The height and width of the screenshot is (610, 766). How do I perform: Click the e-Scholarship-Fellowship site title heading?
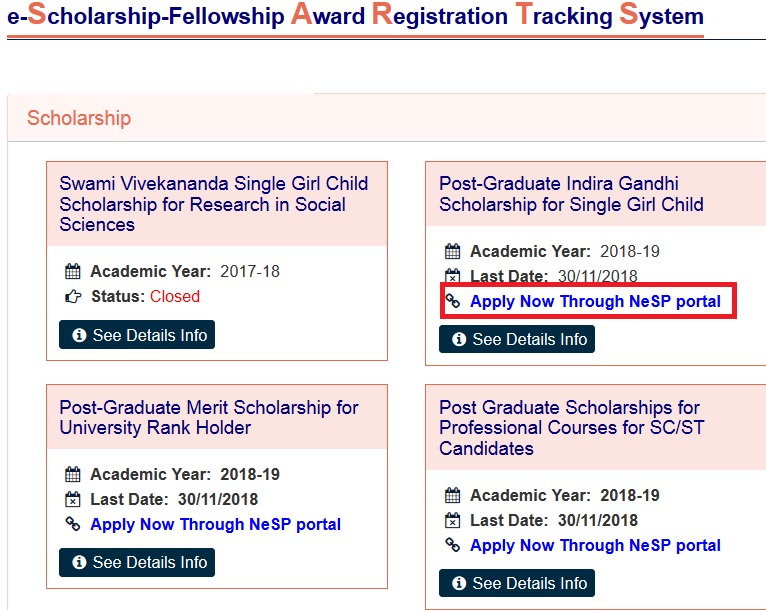355,16
